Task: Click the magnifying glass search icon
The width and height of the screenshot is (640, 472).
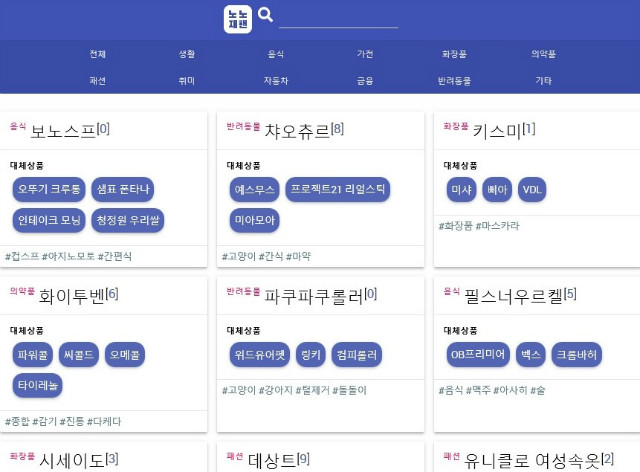Action: point(265,15)
